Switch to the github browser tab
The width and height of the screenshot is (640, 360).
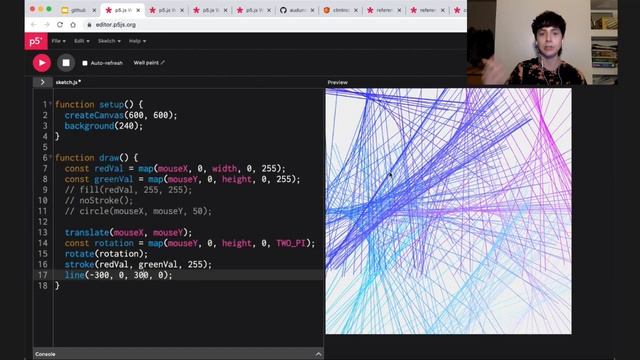coord(78,10)
